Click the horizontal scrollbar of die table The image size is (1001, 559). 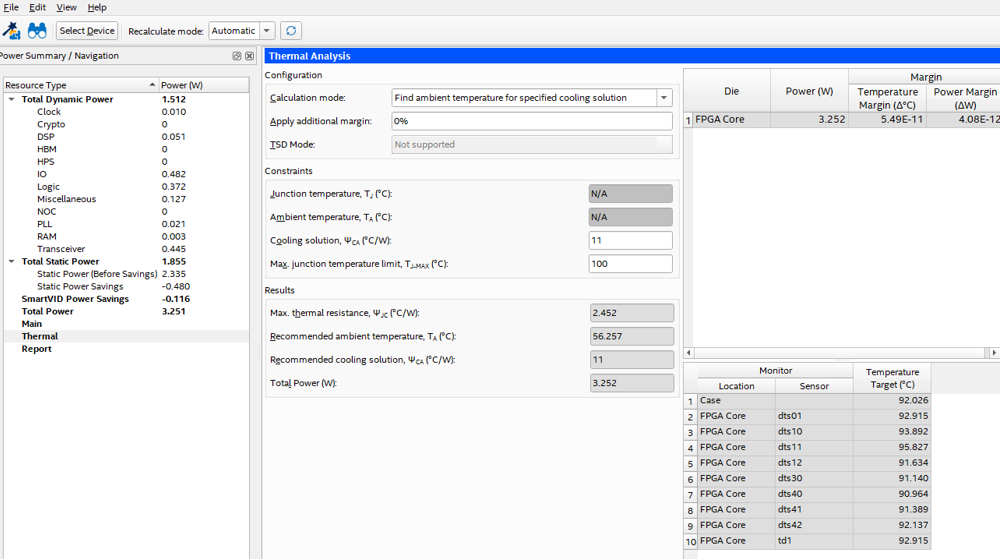[841, 352]
